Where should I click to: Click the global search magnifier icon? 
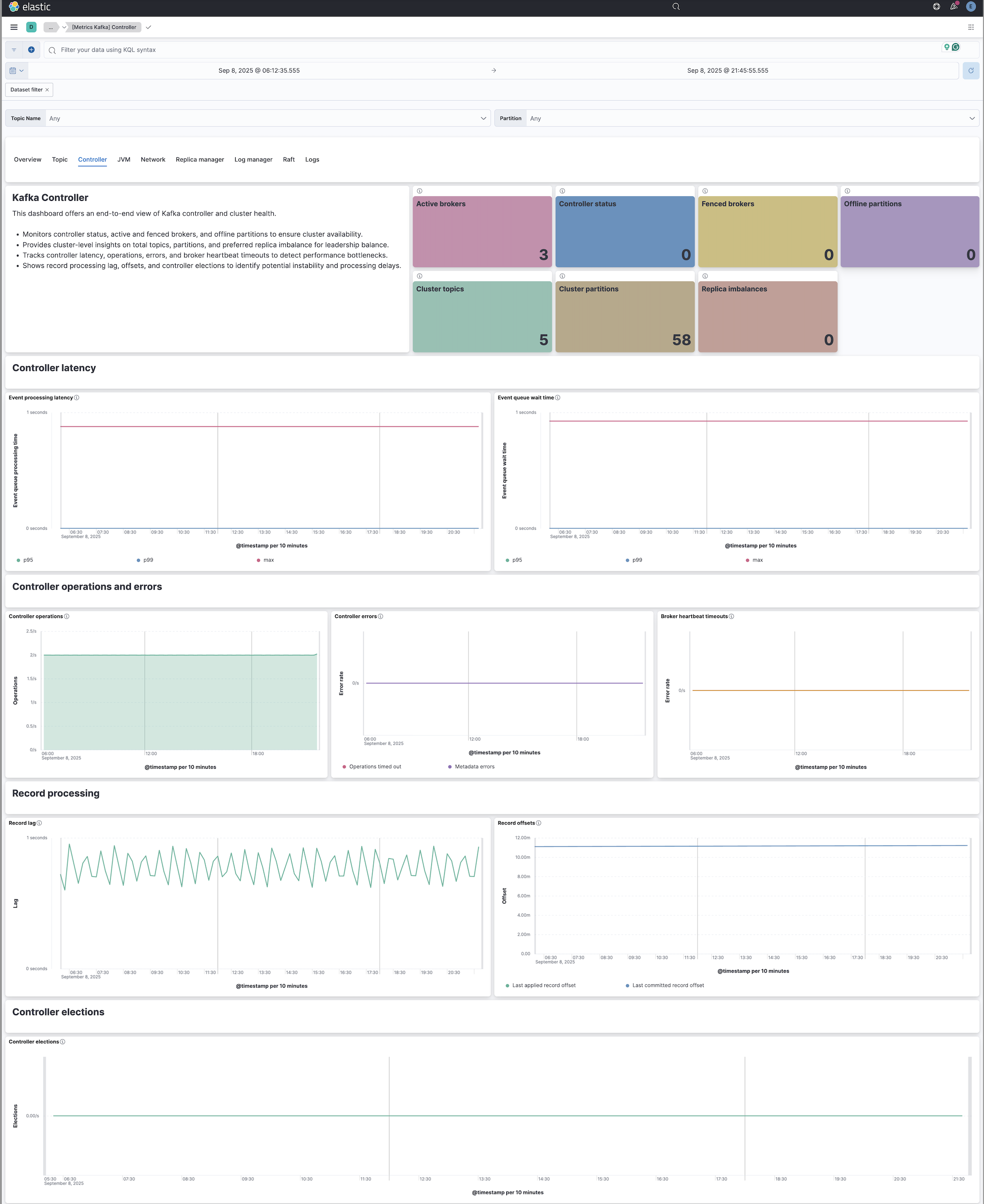coord(676,7)
